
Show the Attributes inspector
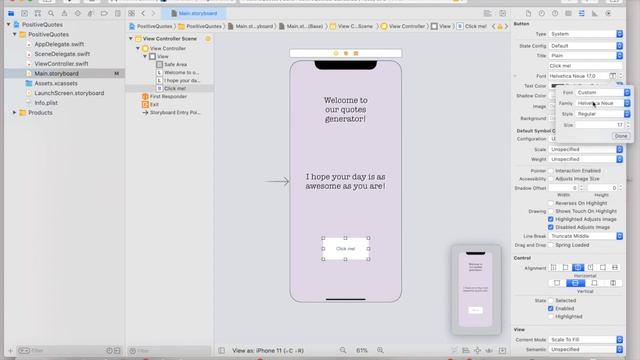582,13
